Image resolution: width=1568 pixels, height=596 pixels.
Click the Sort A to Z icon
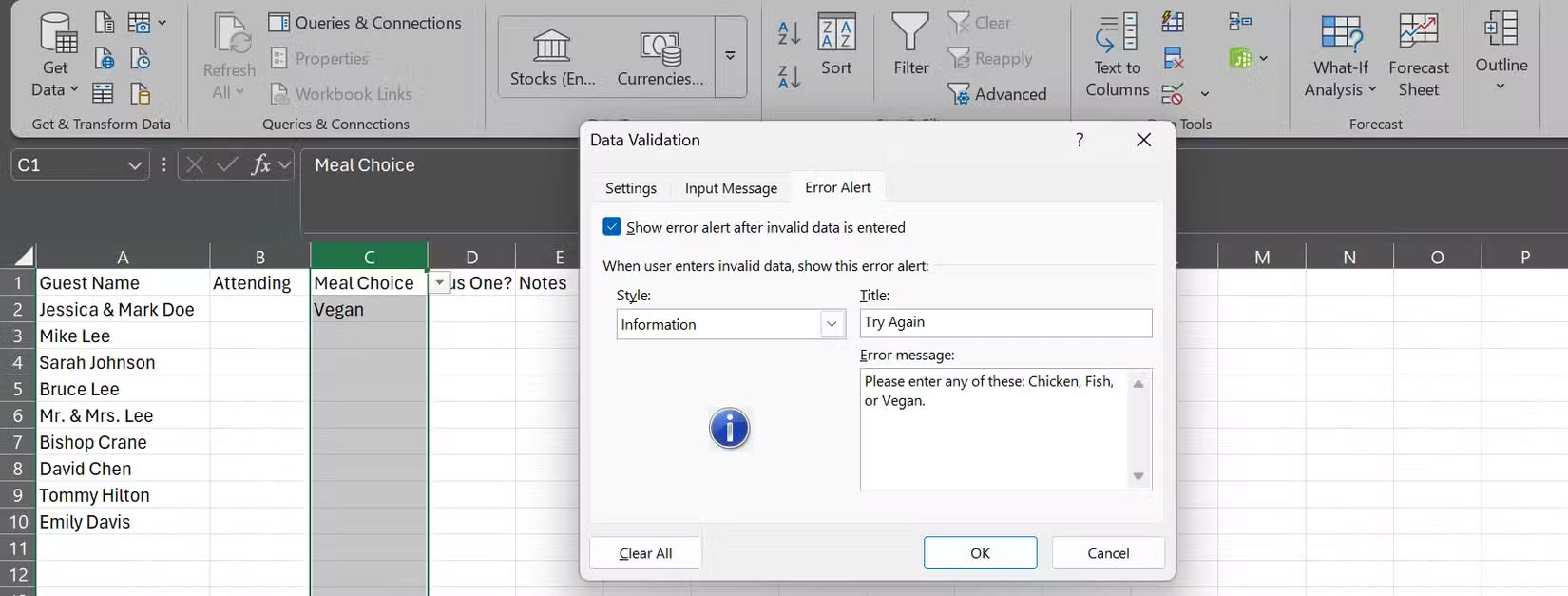click(789, 32)
